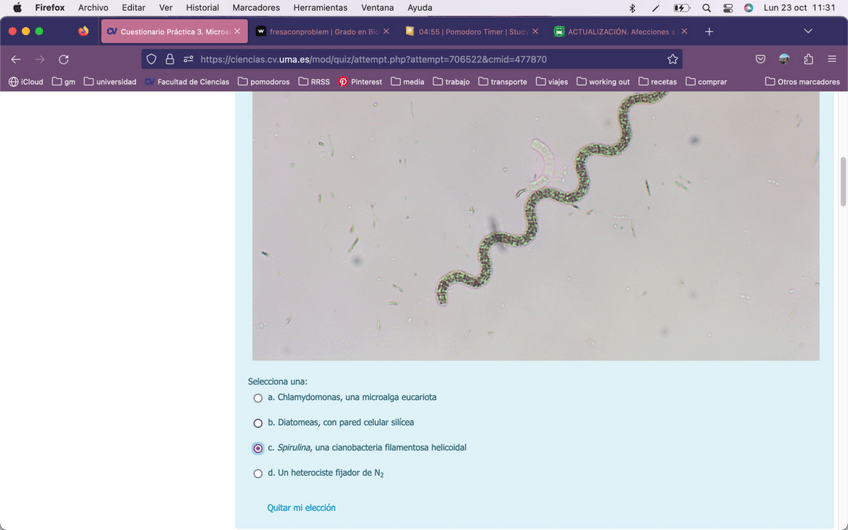Go back to the previous page
Viewport: 848px width, 530px height.
[x=16, y=59]
